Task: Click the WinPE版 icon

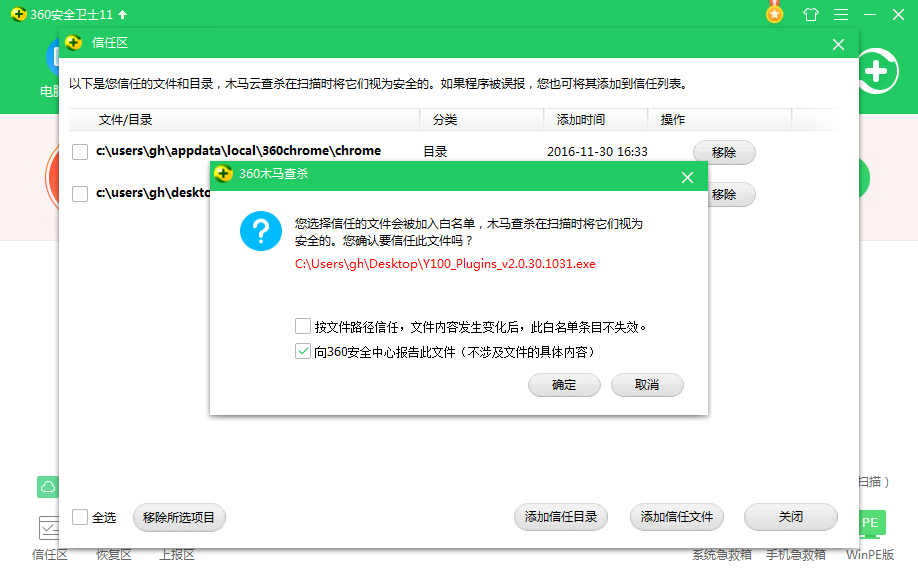Action: click(x=869, y=523)
